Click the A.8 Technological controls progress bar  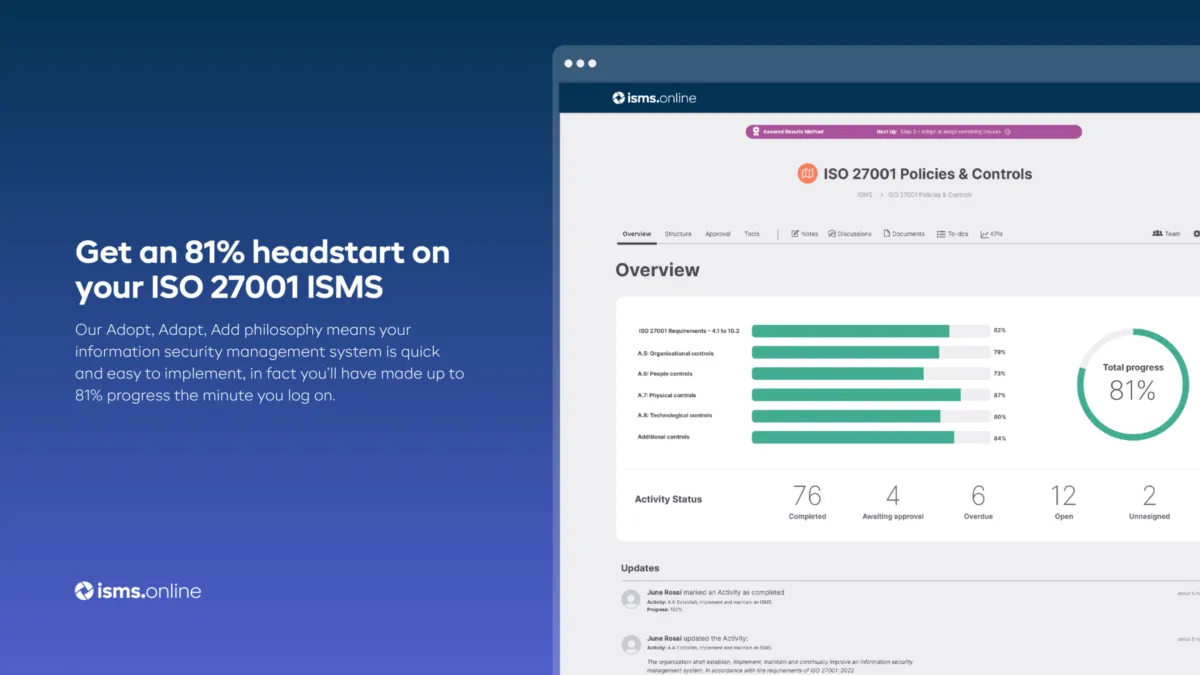(x=870, y=416)
